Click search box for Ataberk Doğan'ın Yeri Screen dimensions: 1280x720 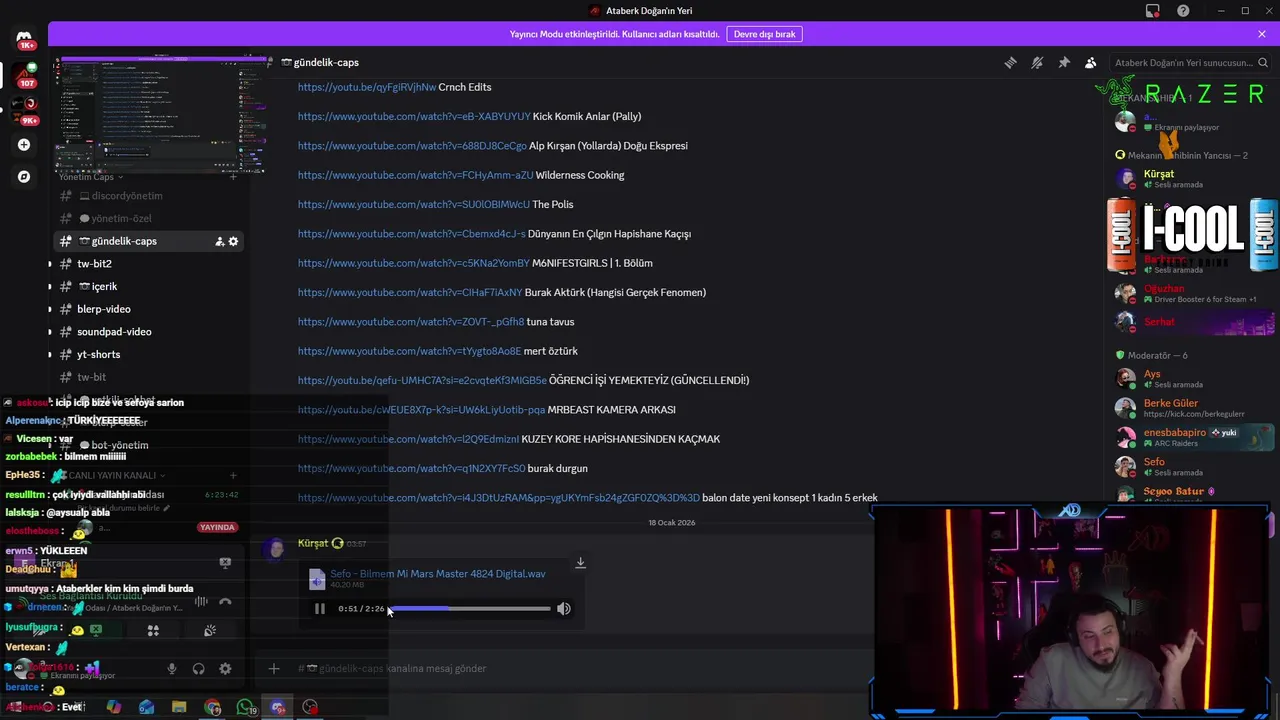click(1188, 62)
